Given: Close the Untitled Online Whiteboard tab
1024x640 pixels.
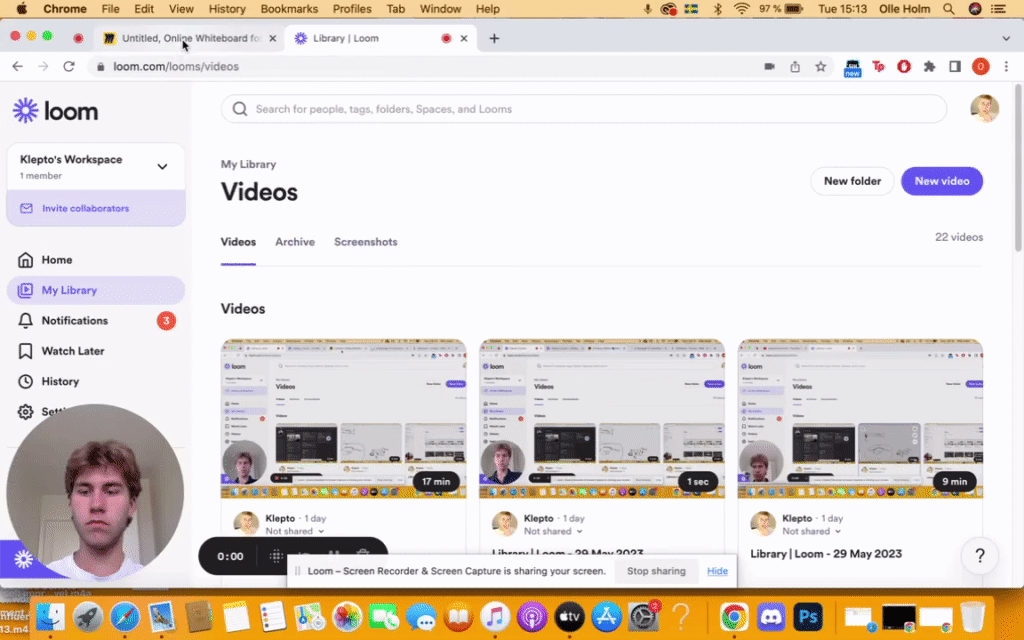Looking at the screenshot, I should [272, 39].
